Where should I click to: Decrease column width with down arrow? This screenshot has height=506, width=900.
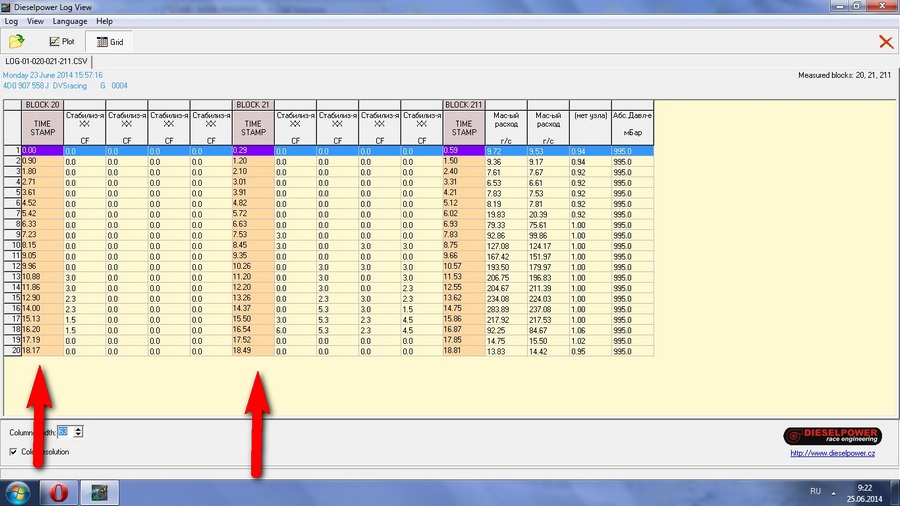(x=78, y=435)
